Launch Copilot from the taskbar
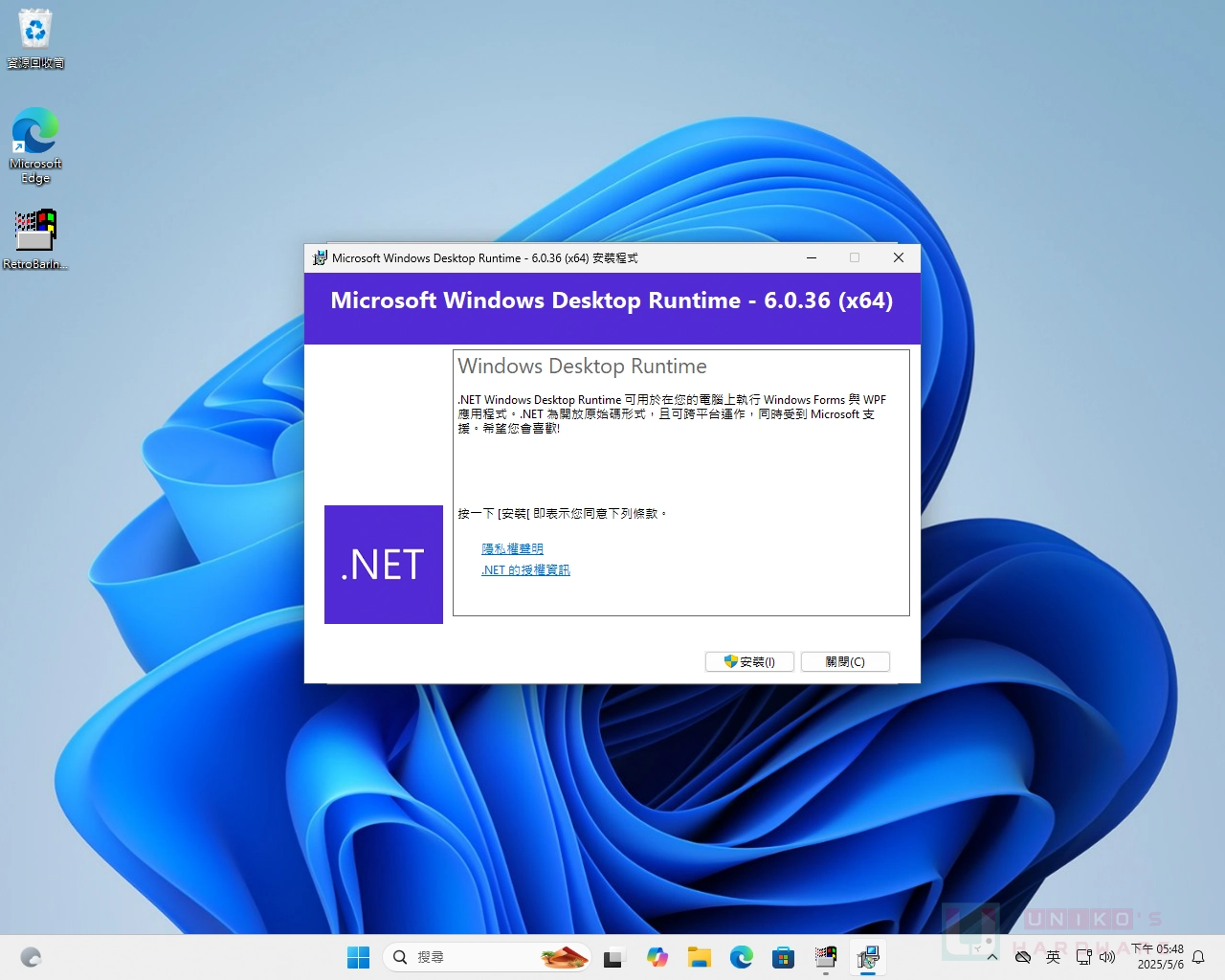 coord(657,957)
